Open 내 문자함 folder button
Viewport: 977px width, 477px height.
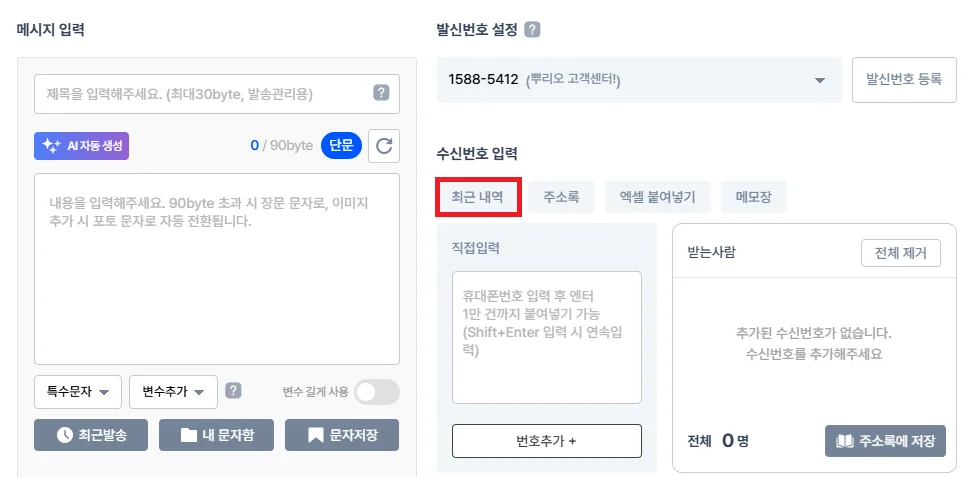217,435
